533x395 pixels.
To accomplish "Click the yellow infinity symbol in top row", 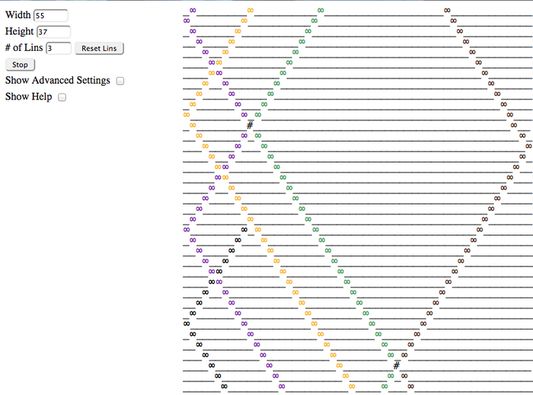I will [250, 10].
